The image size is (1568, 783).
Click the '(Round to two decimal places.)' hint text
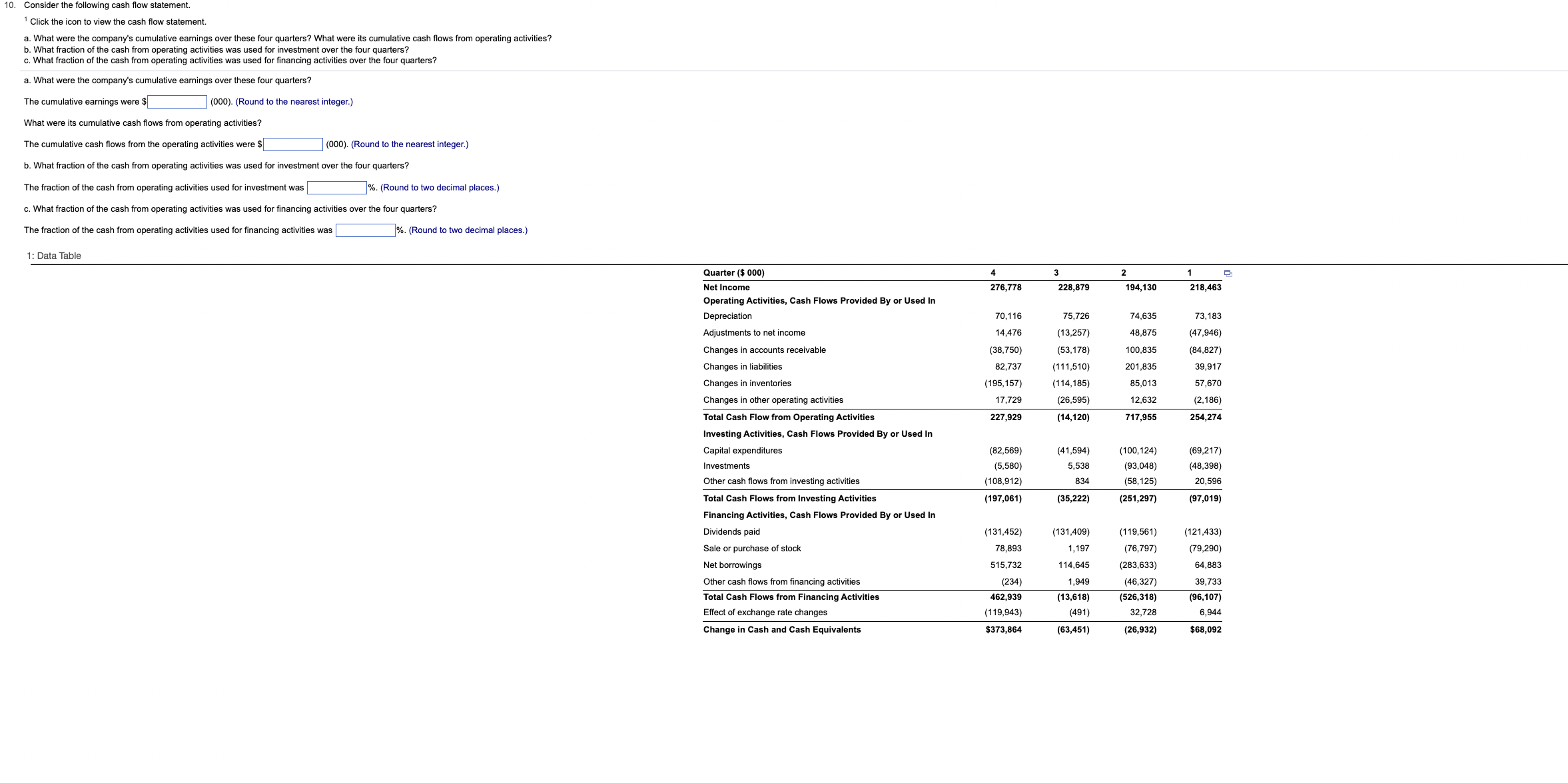pyautogui.click(x=439, y=187)
